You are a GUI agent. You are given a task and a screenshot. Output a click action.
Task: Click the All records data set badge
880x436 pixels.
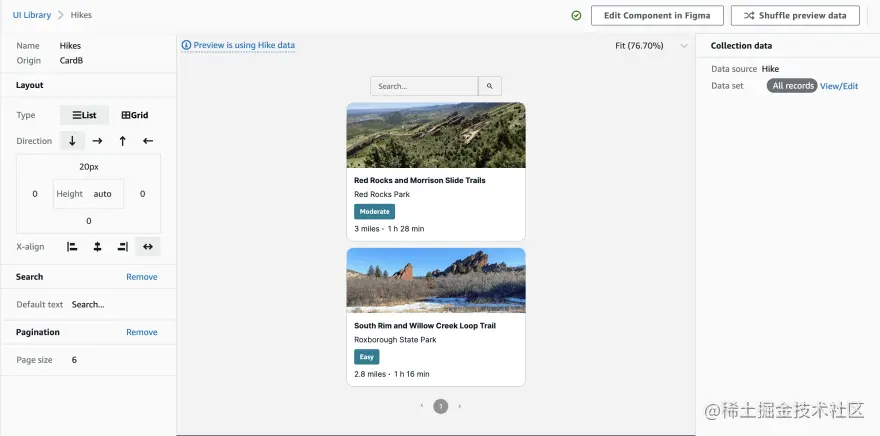pos(792,86)
